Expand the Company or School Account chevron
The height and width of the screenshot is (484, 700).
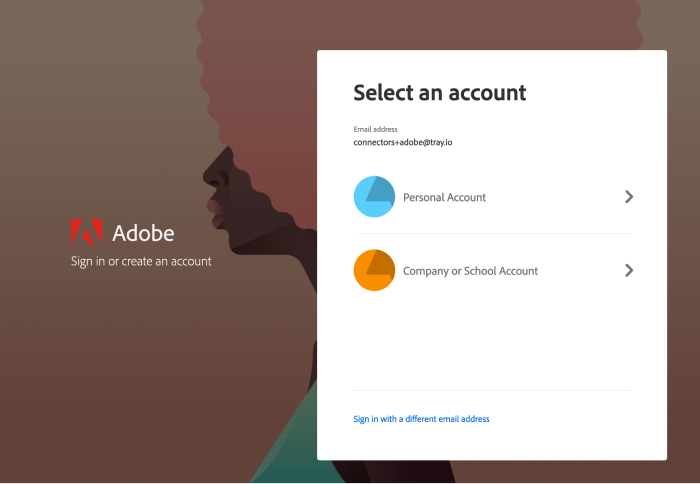point(629,270)
